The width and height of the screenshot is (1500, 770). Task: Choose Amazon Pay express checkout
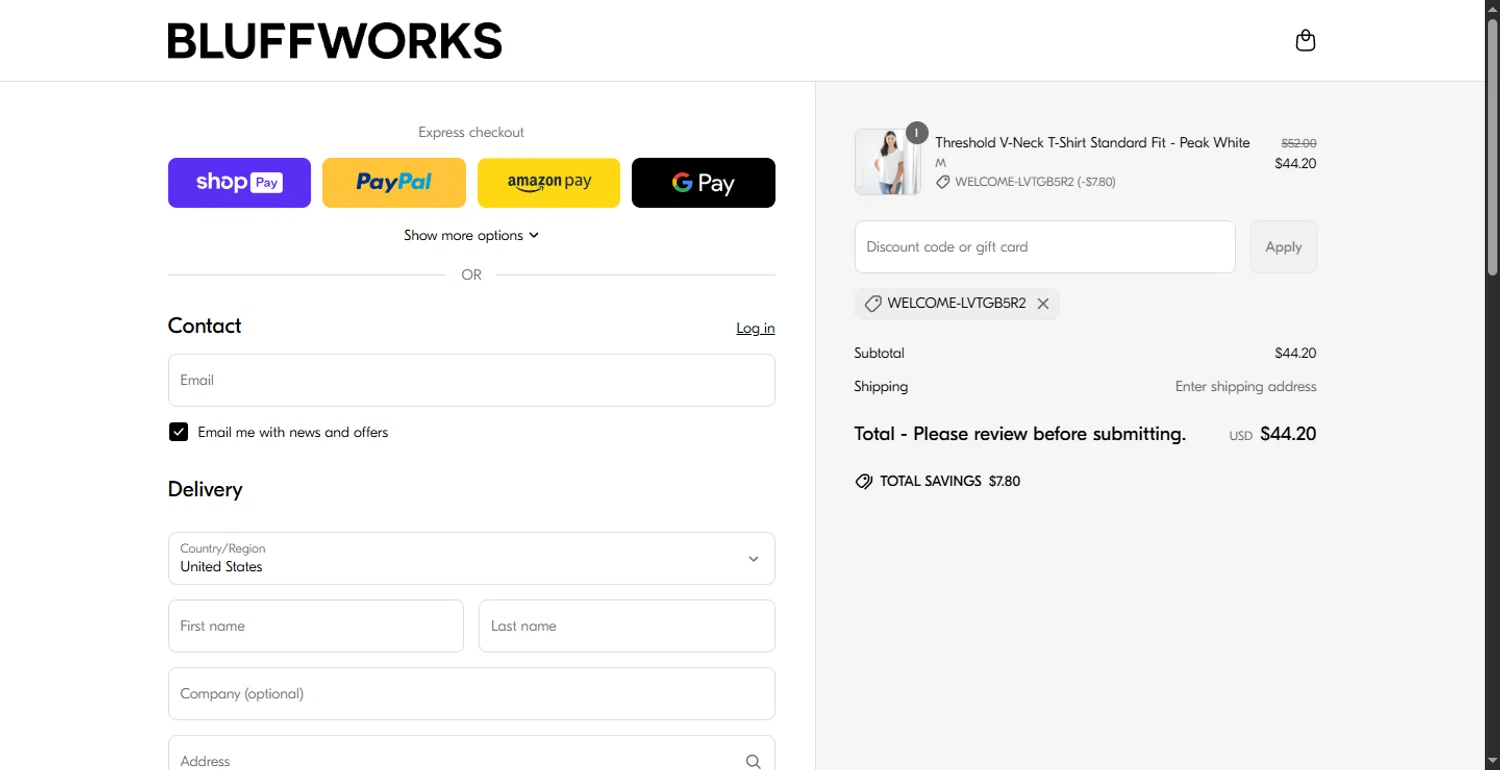[549, 183]
